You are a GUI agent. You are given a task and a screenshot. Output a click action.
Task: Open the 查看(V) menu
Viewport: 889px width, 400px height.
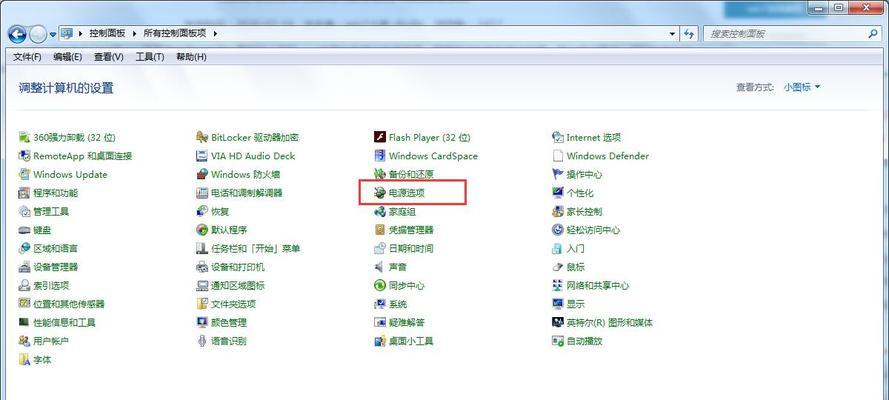(109, 57)
